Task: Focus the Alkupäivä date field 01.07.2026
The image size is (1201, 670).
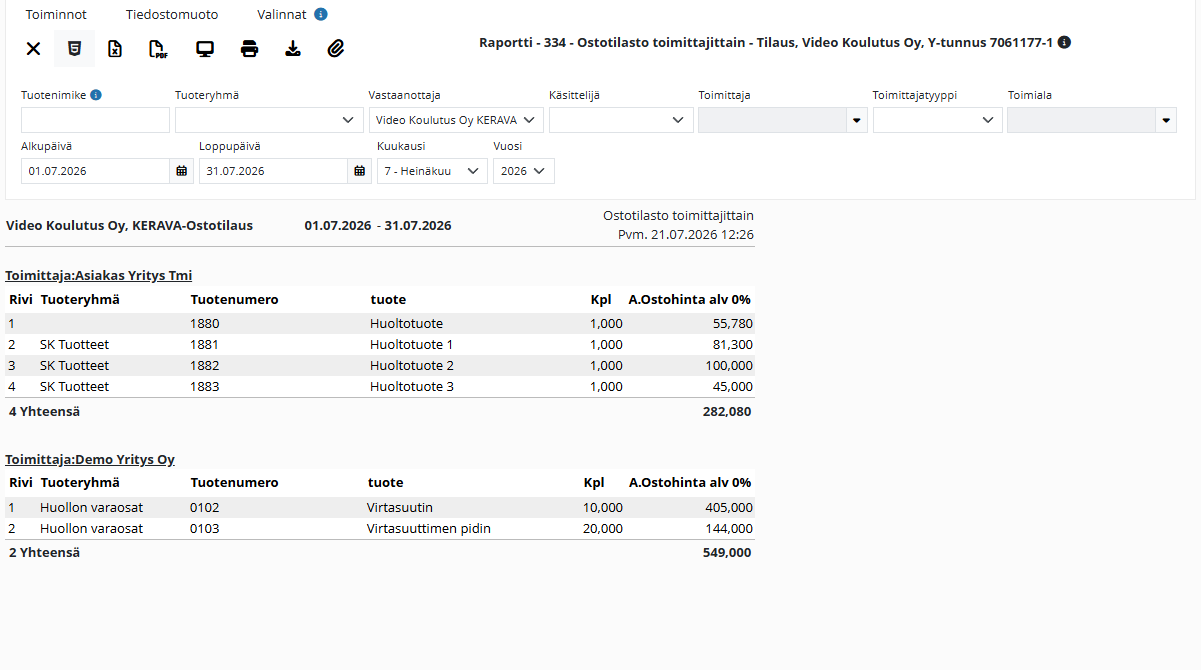Action: point(95,171)
